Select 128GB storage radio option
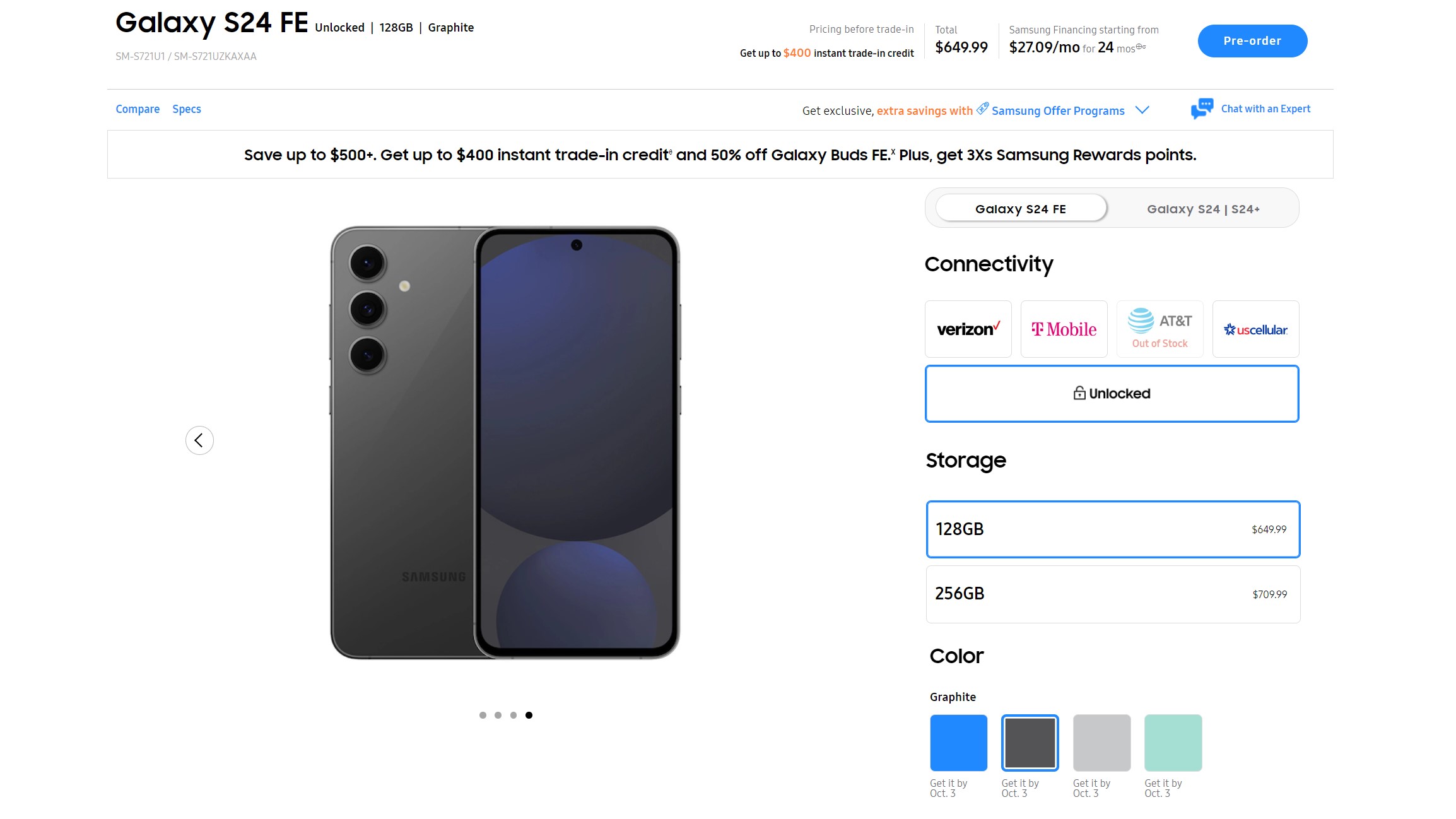The image size is (1456, 819). [x=1112, y=528]
